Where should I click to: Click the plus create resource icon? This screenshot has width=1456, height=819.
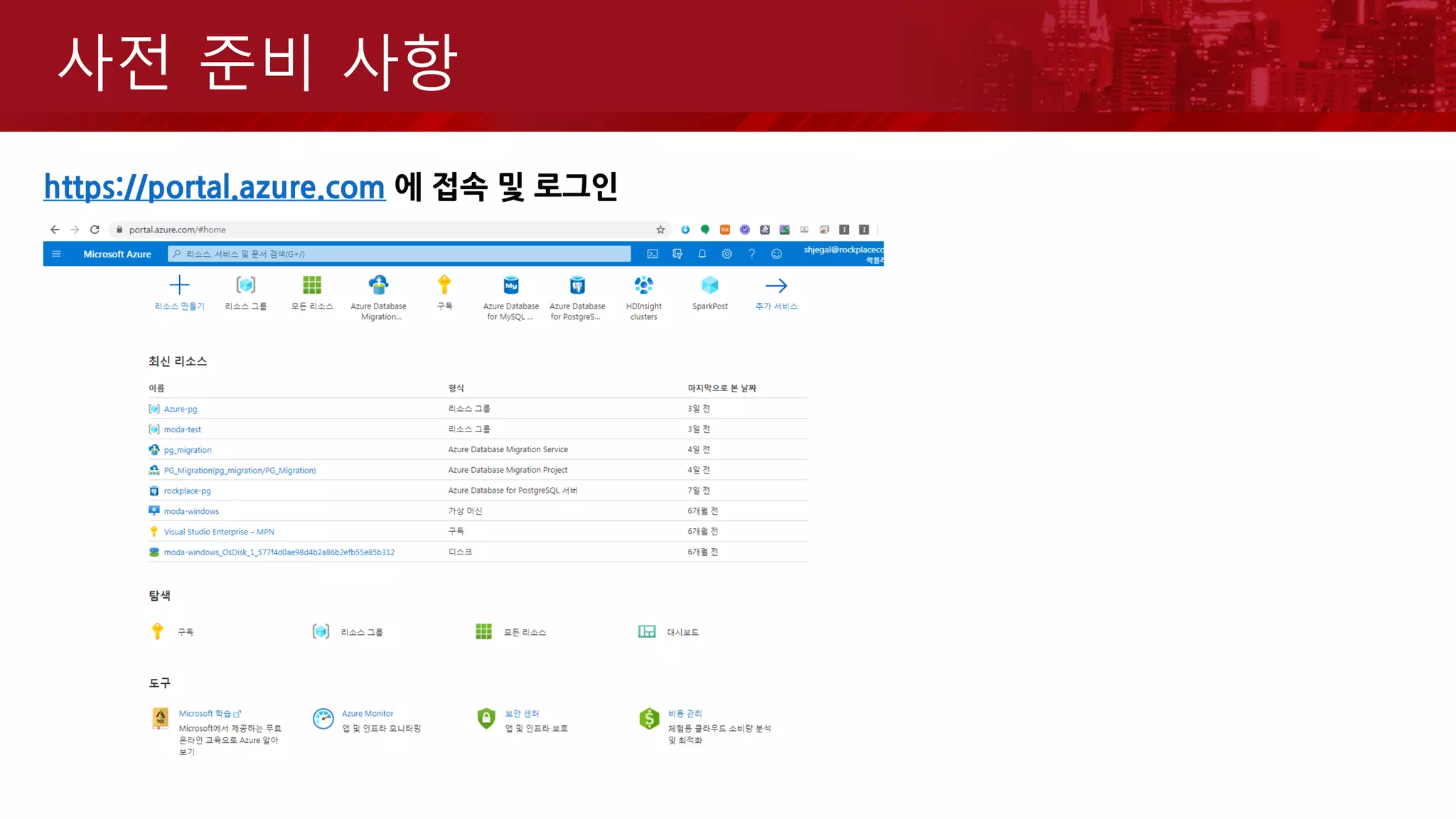click(179, 285)
